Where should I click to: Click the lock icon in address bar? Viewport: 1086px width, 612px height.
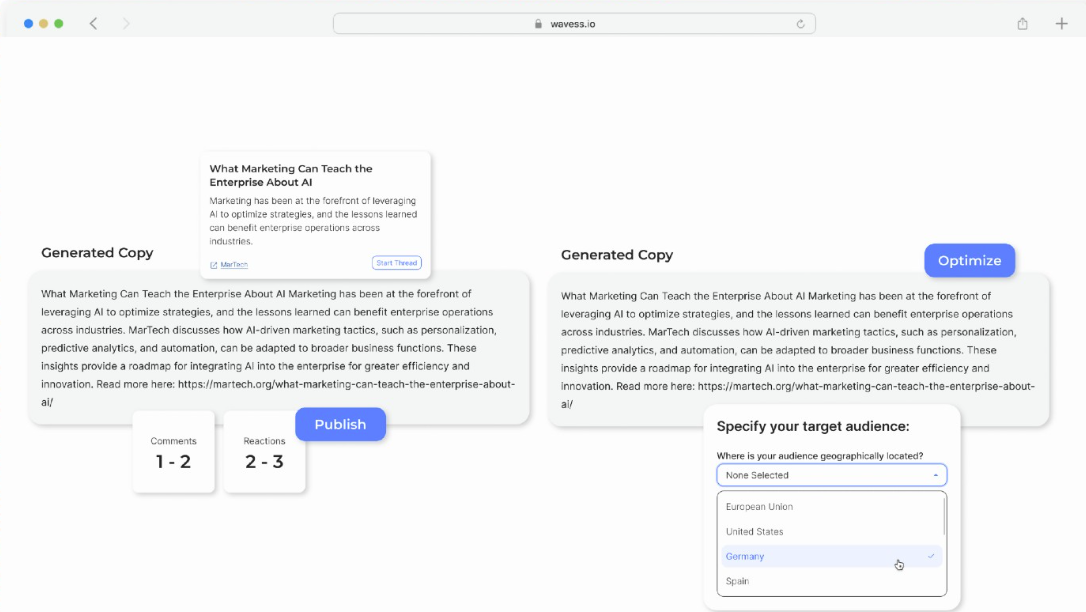click(x=539, y=24)
